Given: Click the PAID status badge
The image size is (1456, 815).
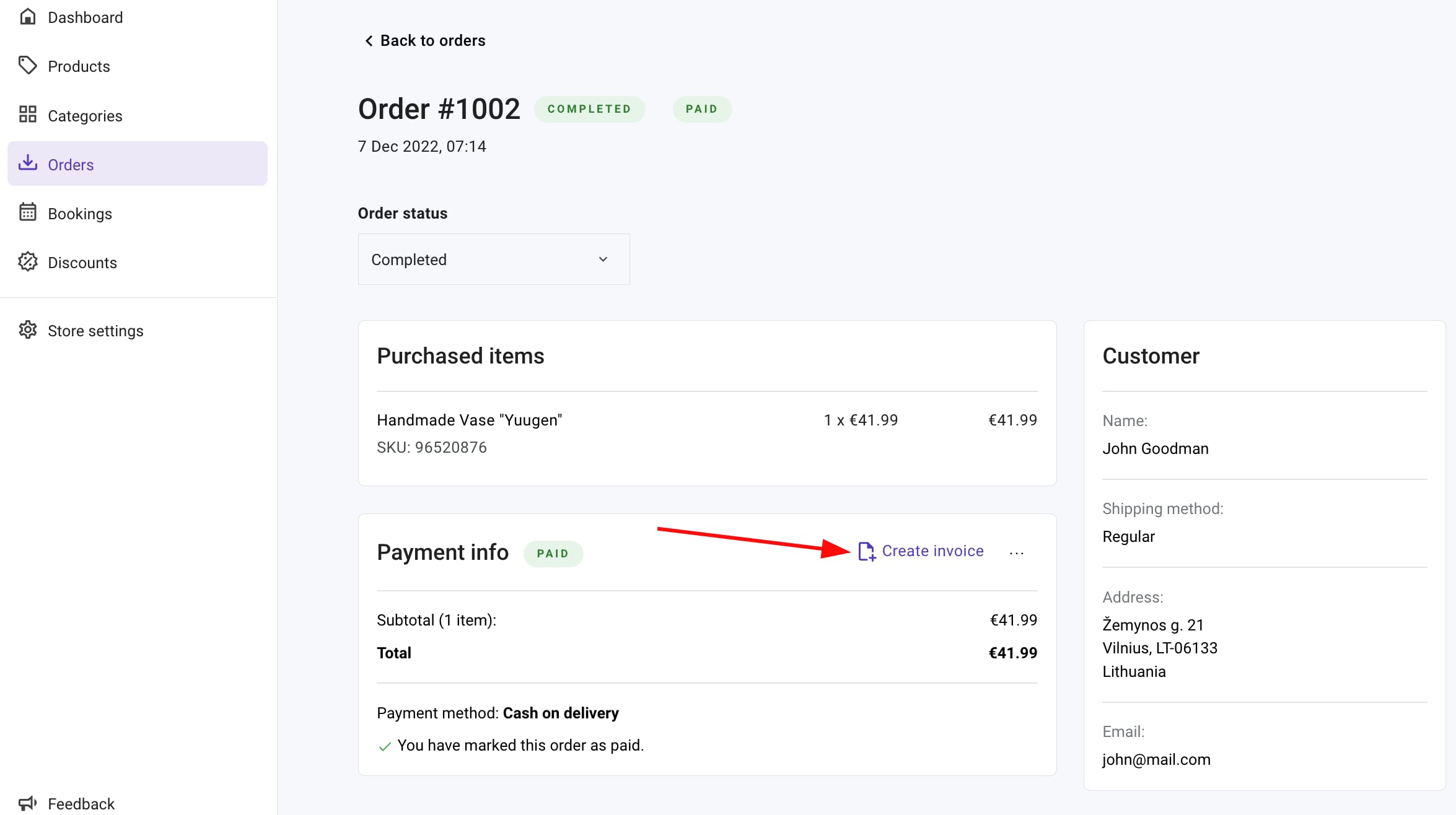Looking at the screenshot, I should [x=702, y=108].
